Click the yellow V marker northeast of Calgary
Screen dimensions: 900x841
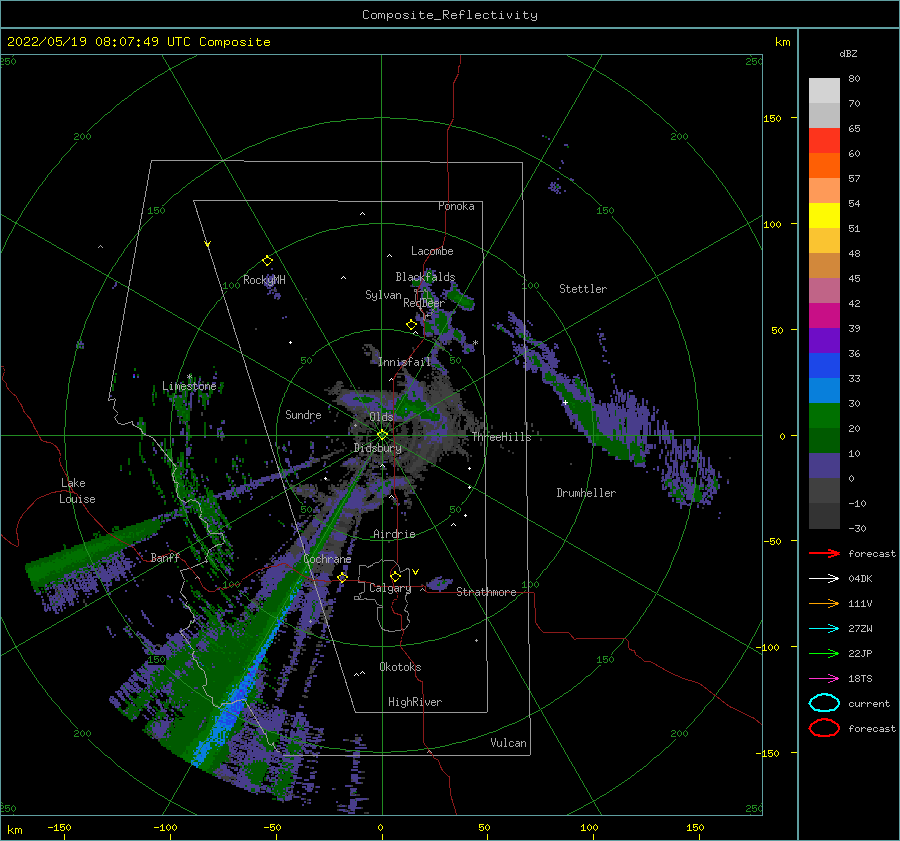tap(415, 572)
